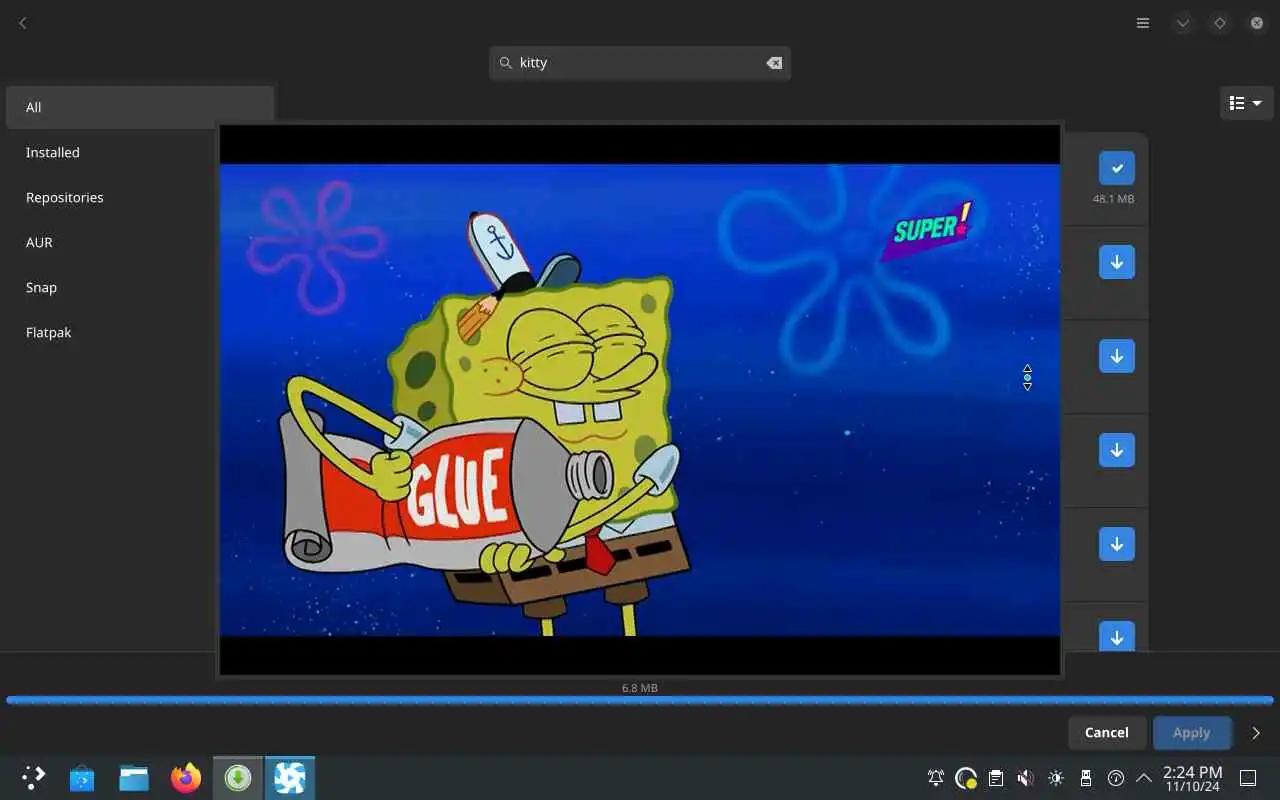Open Dolphin file manager from the taskbar

pyautogui.click(x=134, y=778)
